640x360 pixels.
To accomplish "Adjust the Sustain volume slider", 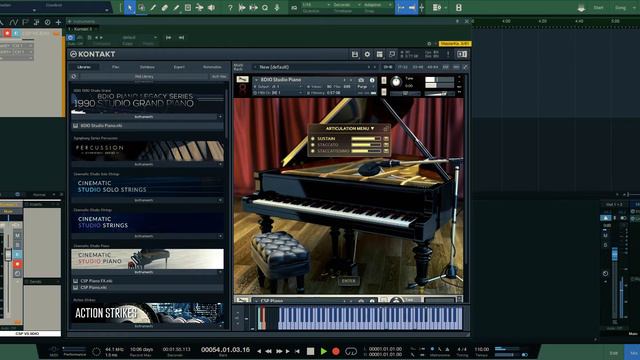I will coord(366,139).
